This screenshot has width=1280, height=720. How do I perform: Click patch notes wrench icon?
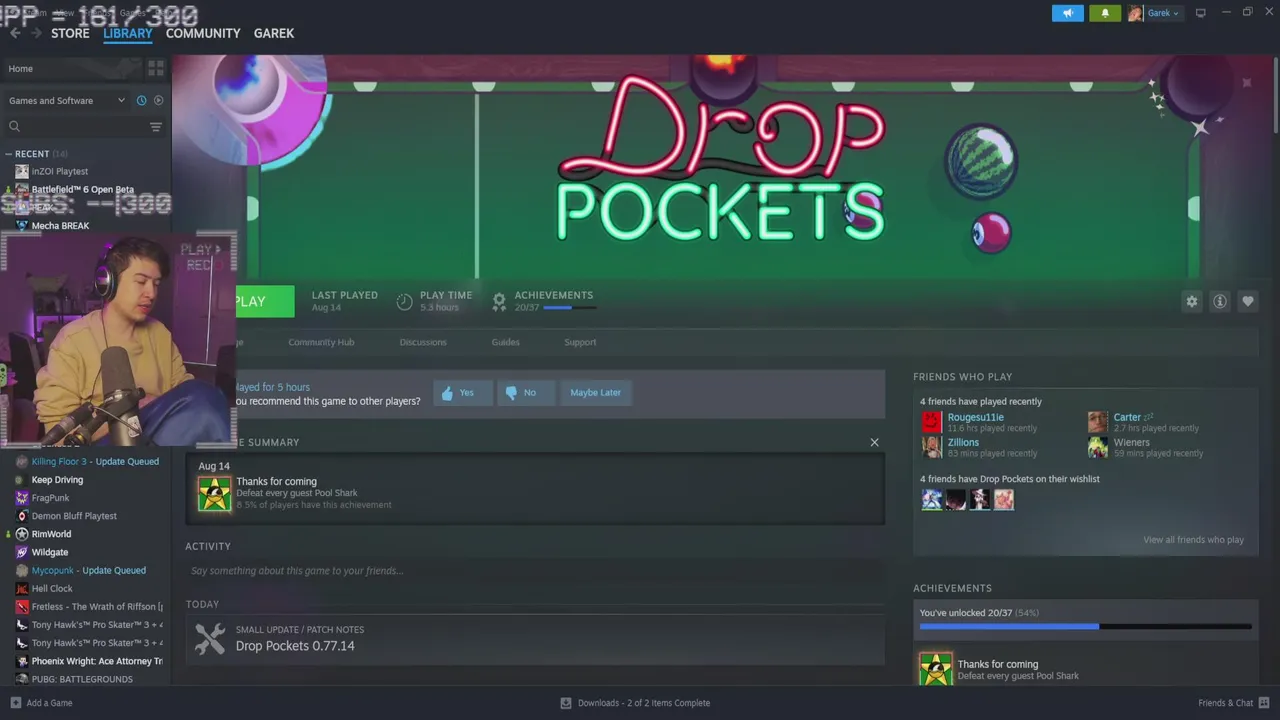coord(210,639)
